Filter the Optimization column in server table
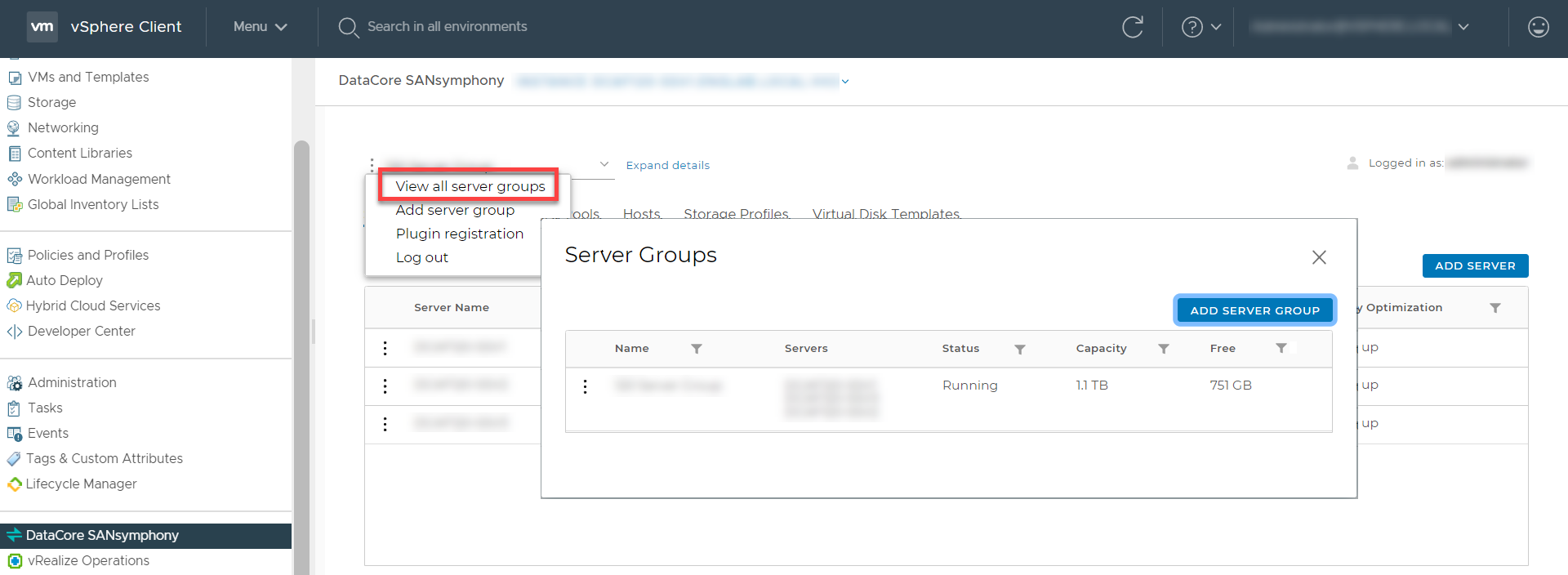Viewport: 1568px width, 575px height. [1495, 308]
